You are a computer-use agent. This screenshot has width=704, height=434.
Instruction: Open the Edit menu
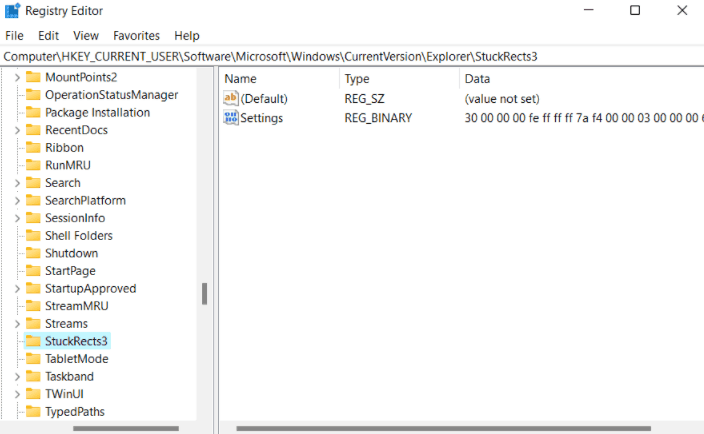pyautogui.click(x=48, y=35)
